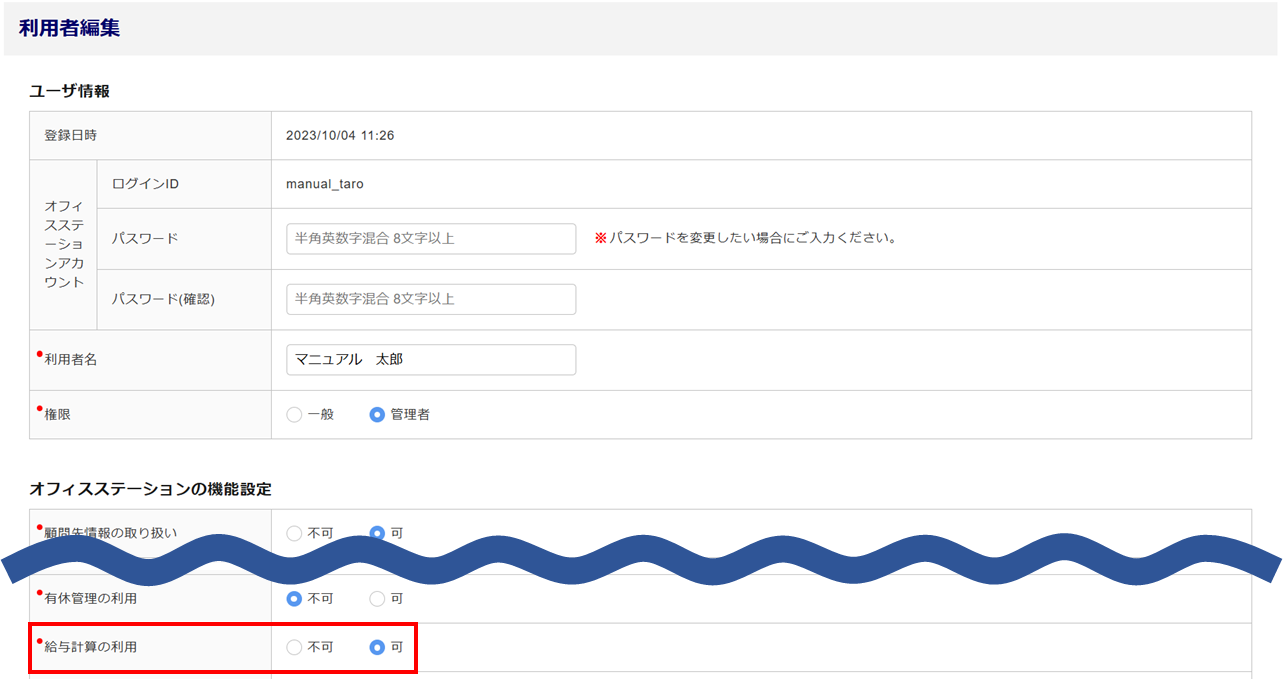The width and height of the screenshot is (1283, 679).
Task: Click the 利用者名 text field
Action: [x=430, y=360]
